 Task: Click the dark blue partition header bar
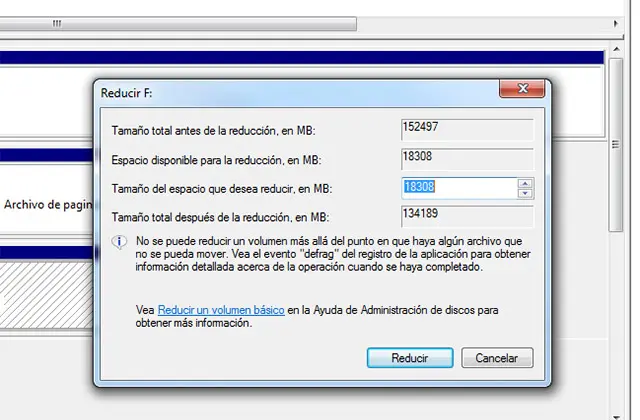300,59
